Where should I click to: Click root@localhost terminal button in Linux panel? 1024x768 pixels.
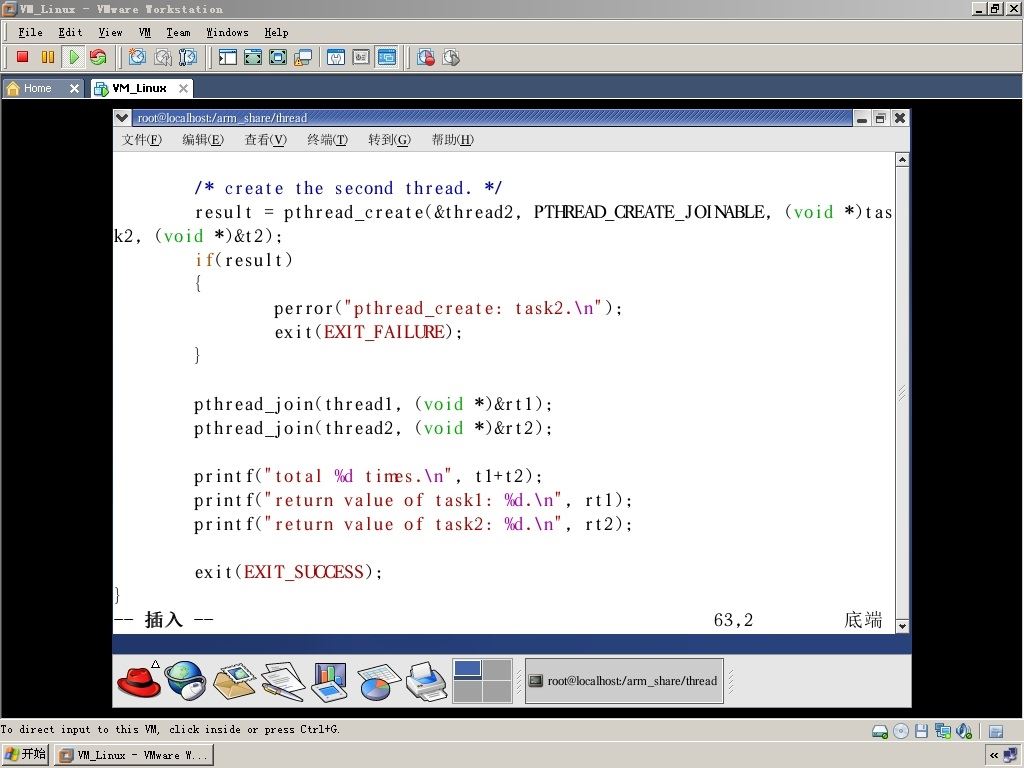[624, 681]
